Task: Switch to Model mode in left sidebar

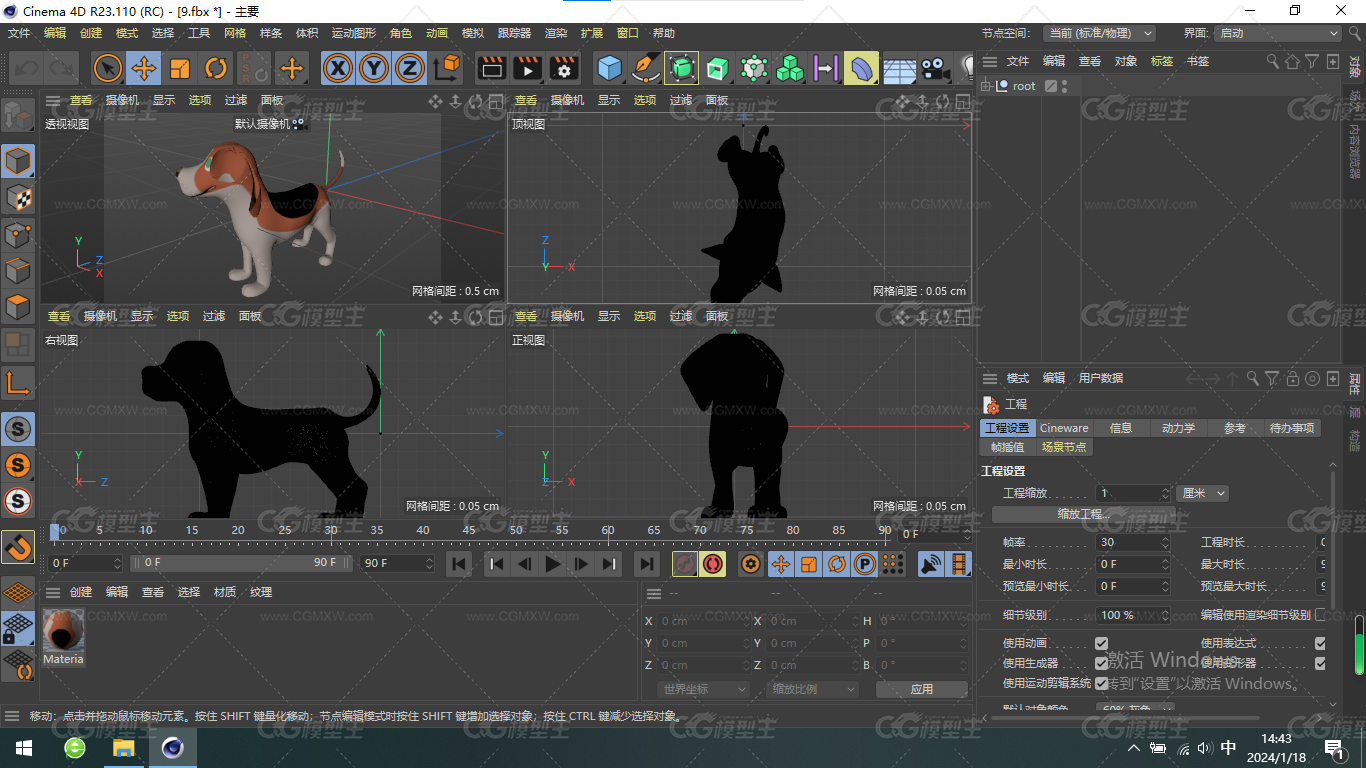Action: tap(18, 160)
